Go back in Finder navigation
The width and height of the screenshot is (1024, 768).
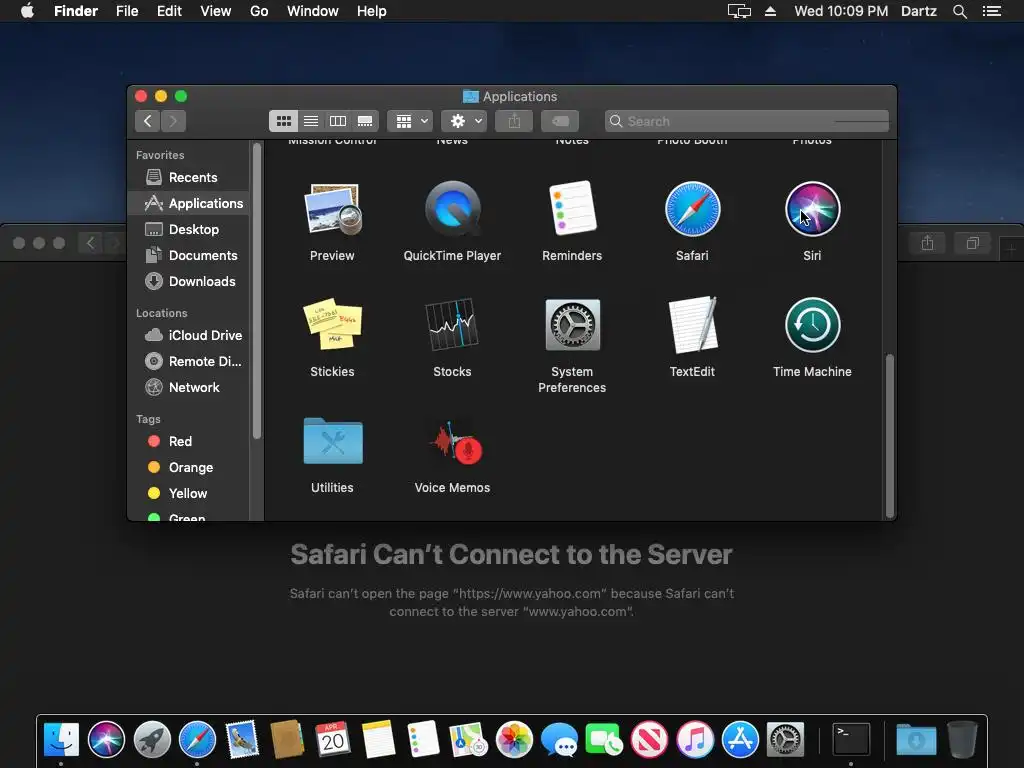point(148,121)
